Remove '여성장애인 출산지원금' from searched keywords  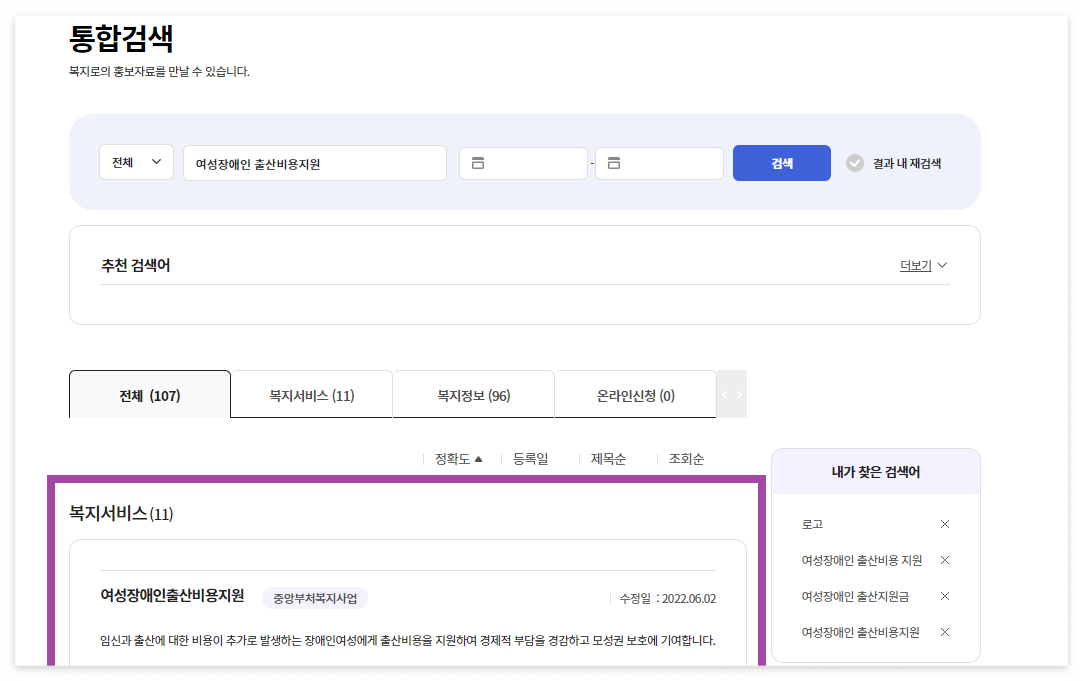pyautogui.click(x=945, y=596)
